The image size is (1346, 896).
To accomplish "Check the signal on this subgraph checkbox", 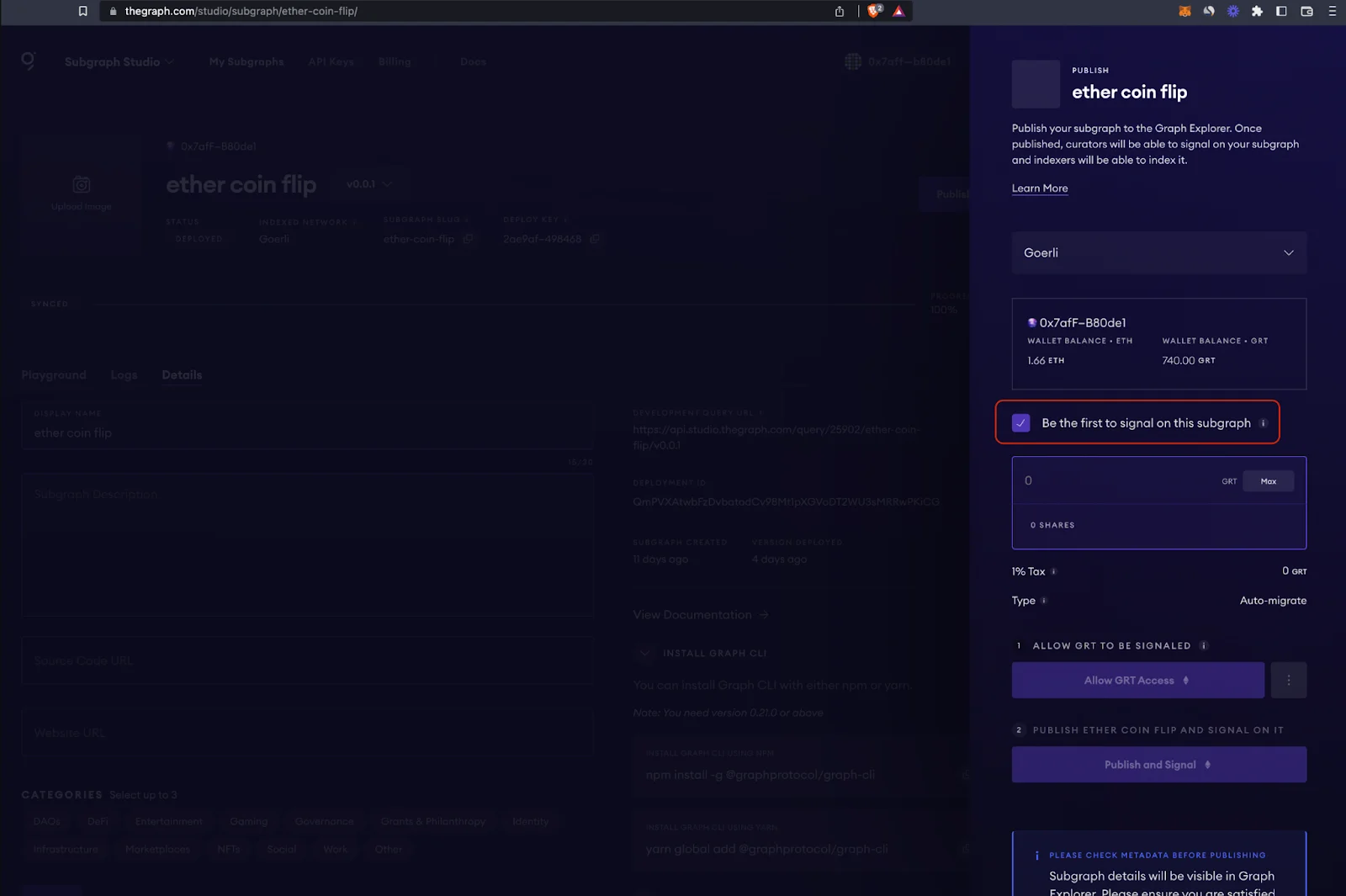I will pos(1020,422).
